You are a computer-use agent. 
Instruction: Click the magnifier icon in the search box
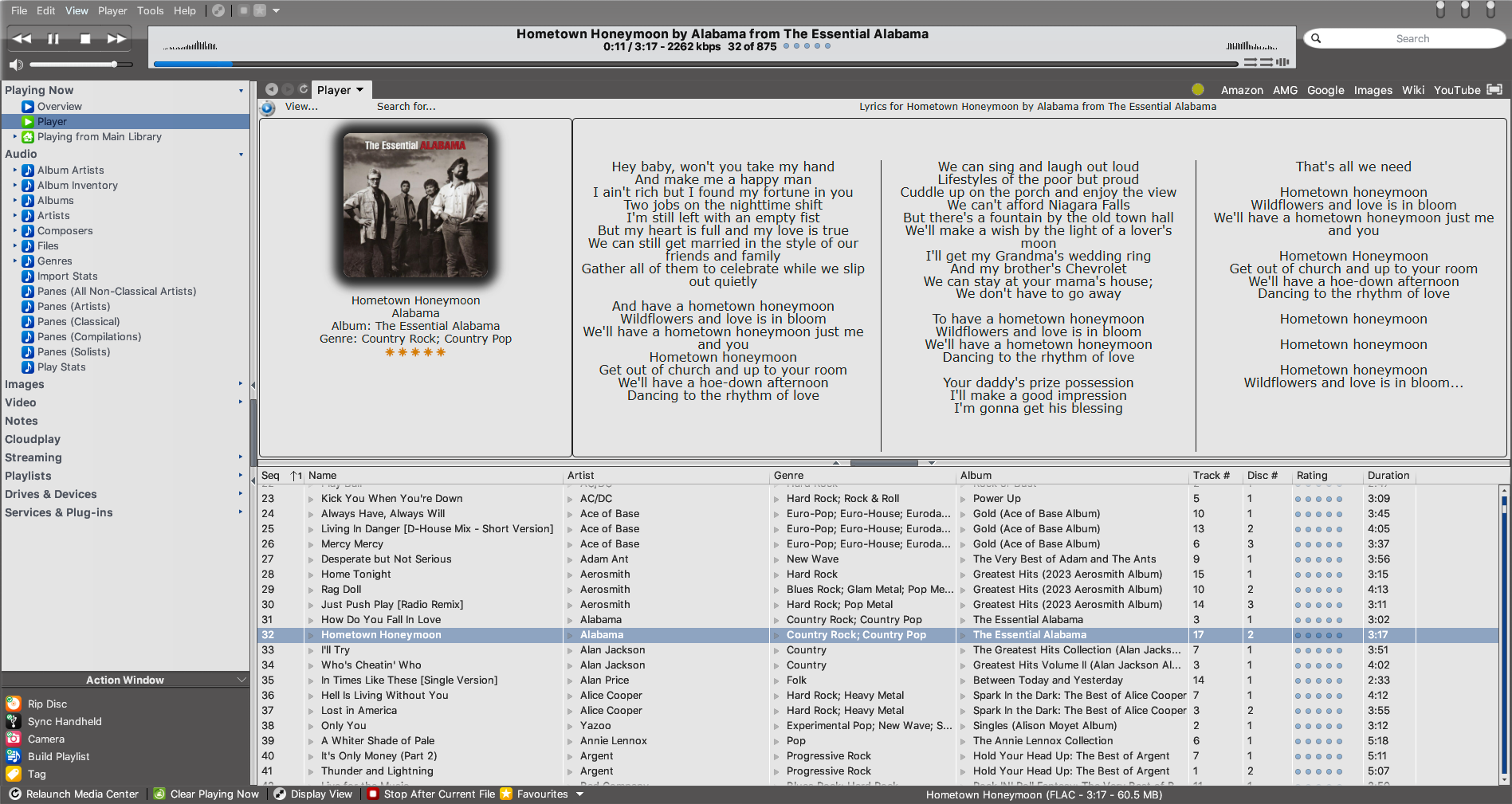coord(1316,38)
